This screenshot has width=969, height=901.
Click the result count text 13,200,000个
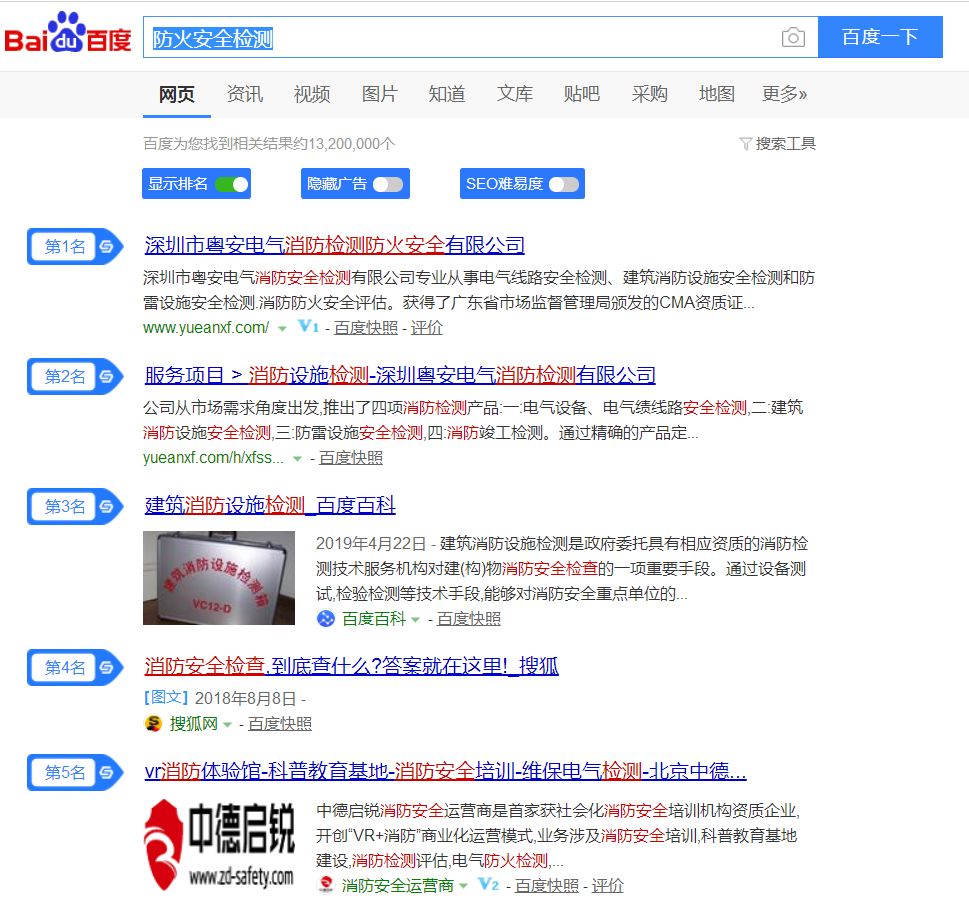352,144
